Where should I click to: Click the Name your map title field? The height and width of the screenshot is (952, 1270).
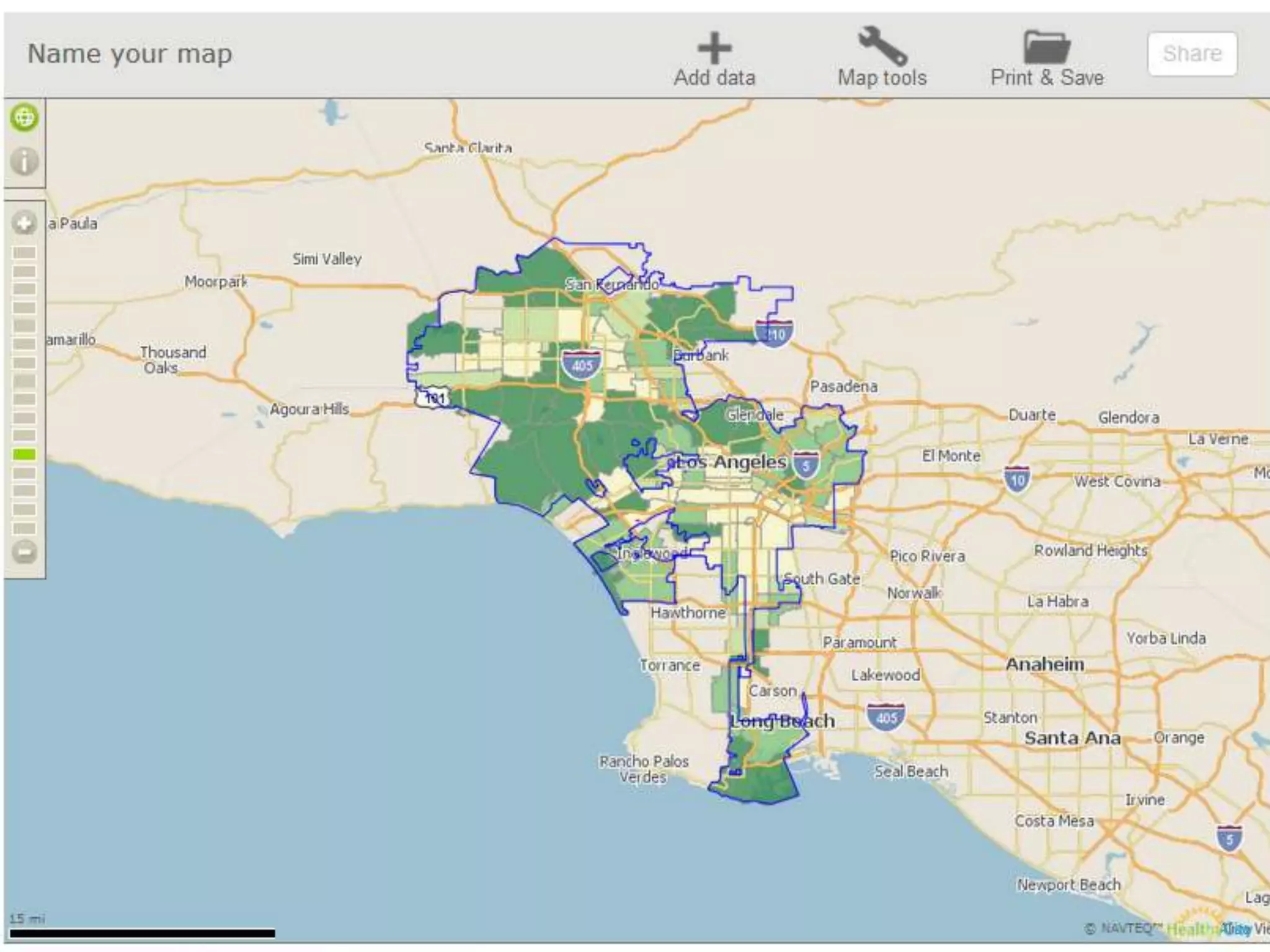tap(130, 54)
